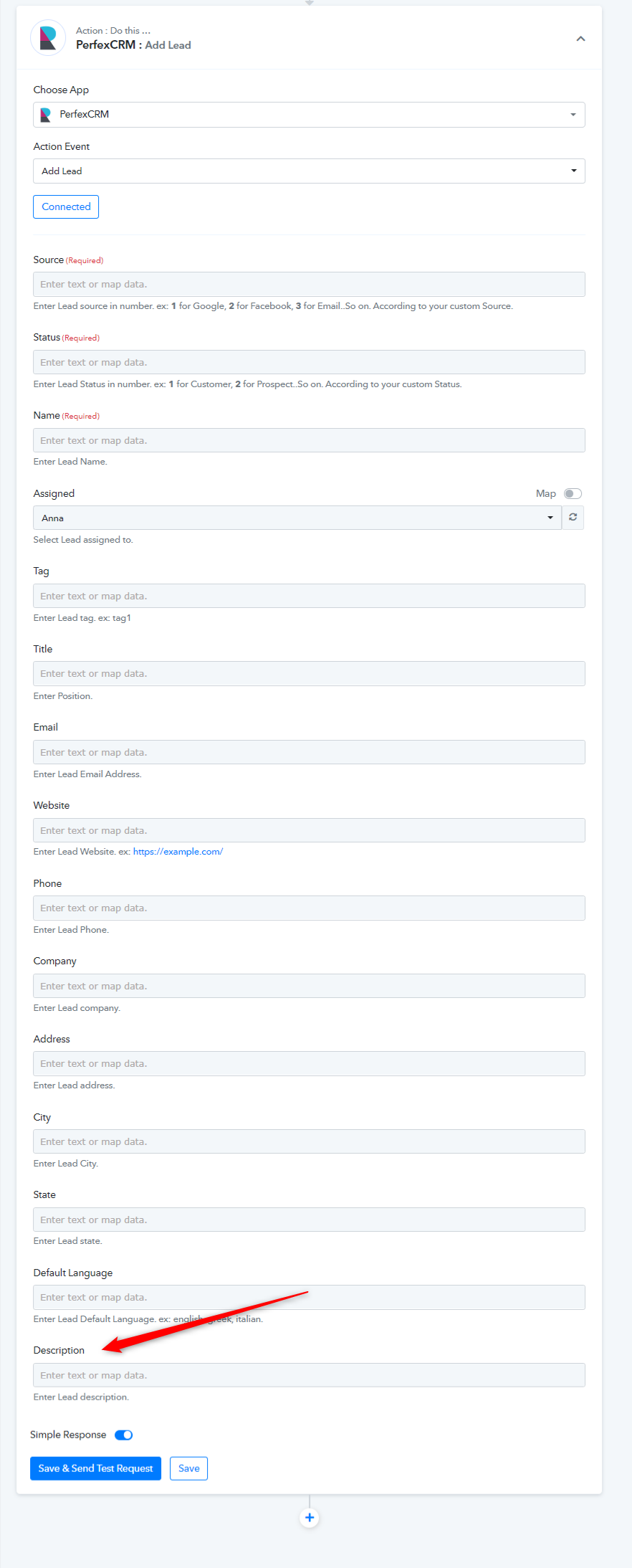Image resolution: width=632 pixels, height=1568 pixels.
Task: Click the PerfexCRM logo in the action header
Action: coord(48,38)
